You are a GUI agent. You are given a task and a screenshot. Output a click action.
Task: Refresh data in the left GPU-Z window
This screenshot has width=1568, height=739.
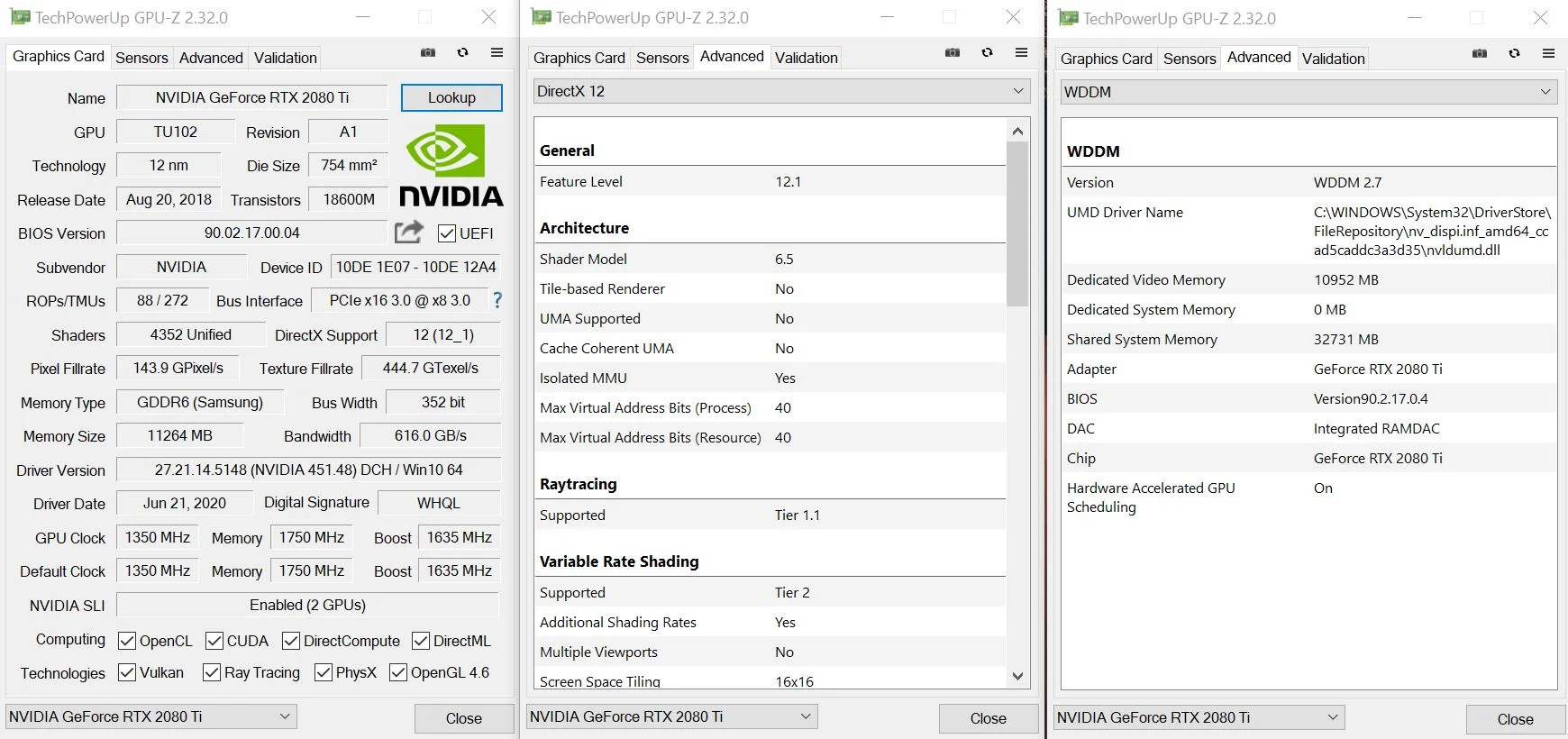point(463,53)
